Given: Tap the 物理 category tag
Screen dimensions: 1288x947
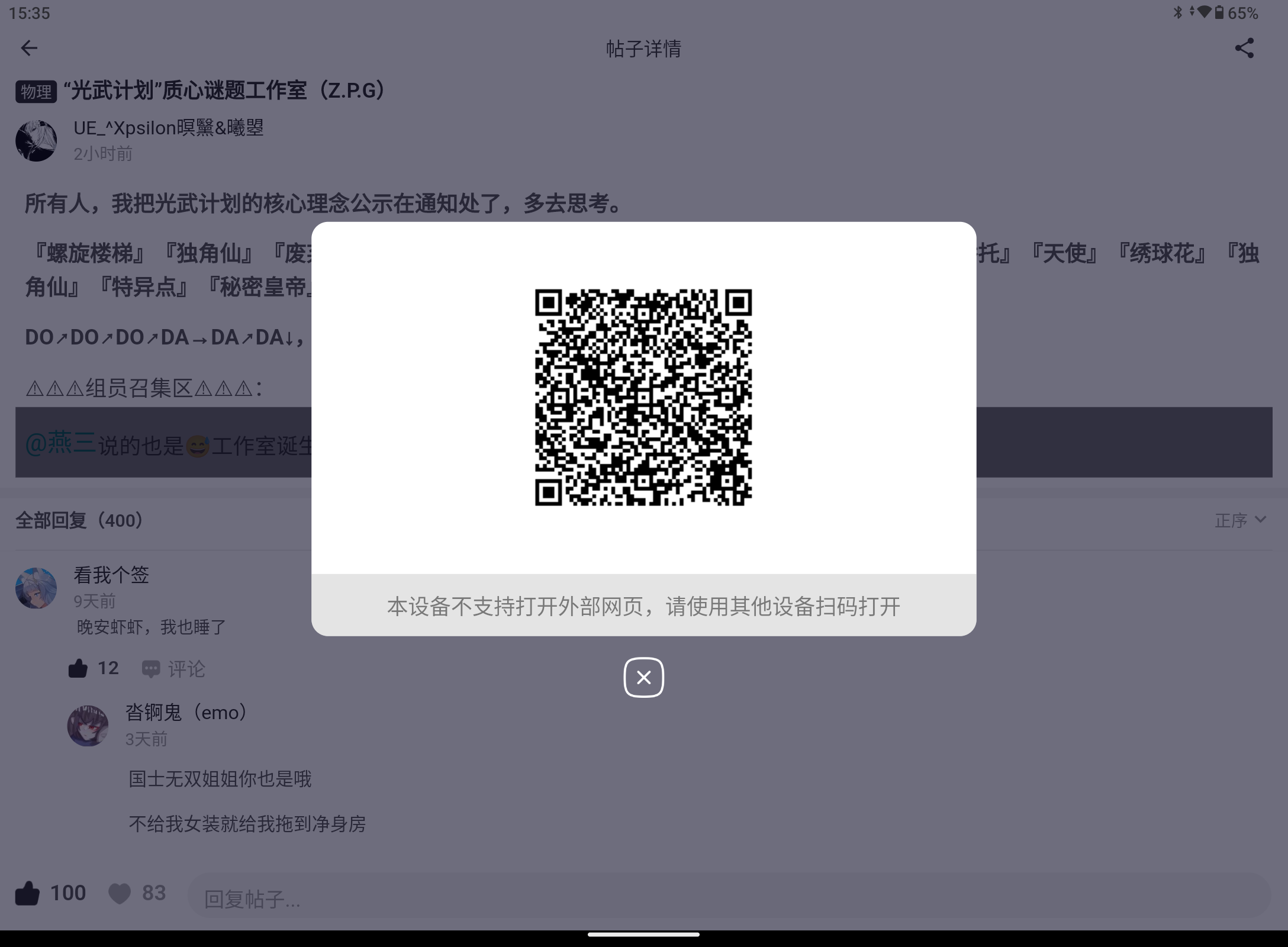Looking at the screenshot, I should coord(36,92).
